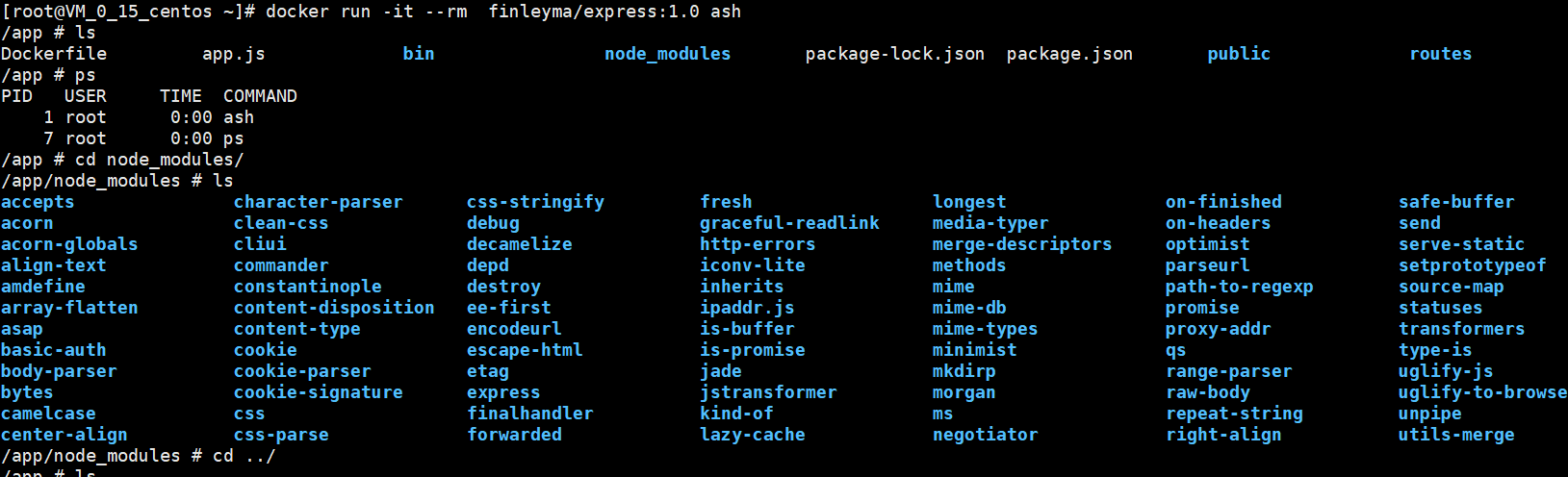Select the cookie-parser module entry
Image resolution: width=1568 pixels, height=477 pixels.
pyautogui.click(x=302, y=371)
